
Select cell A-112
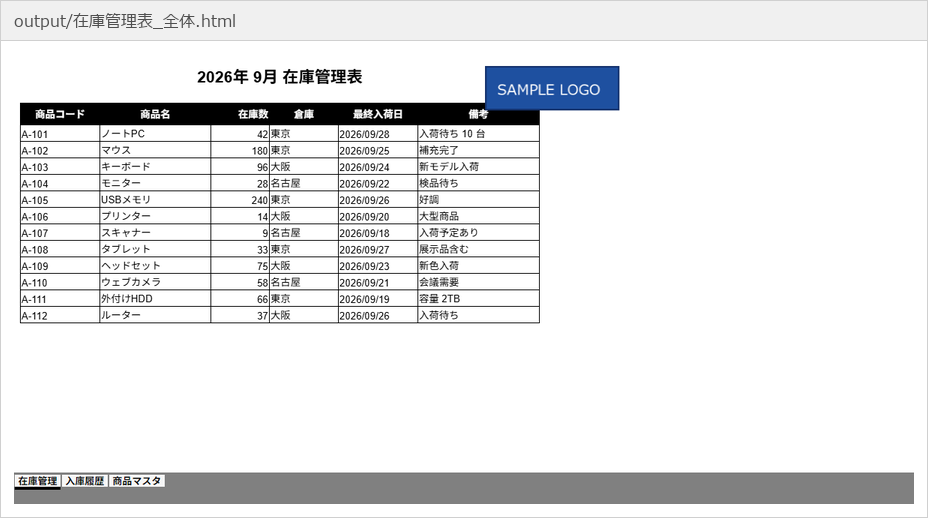click(x=60, y=316)
